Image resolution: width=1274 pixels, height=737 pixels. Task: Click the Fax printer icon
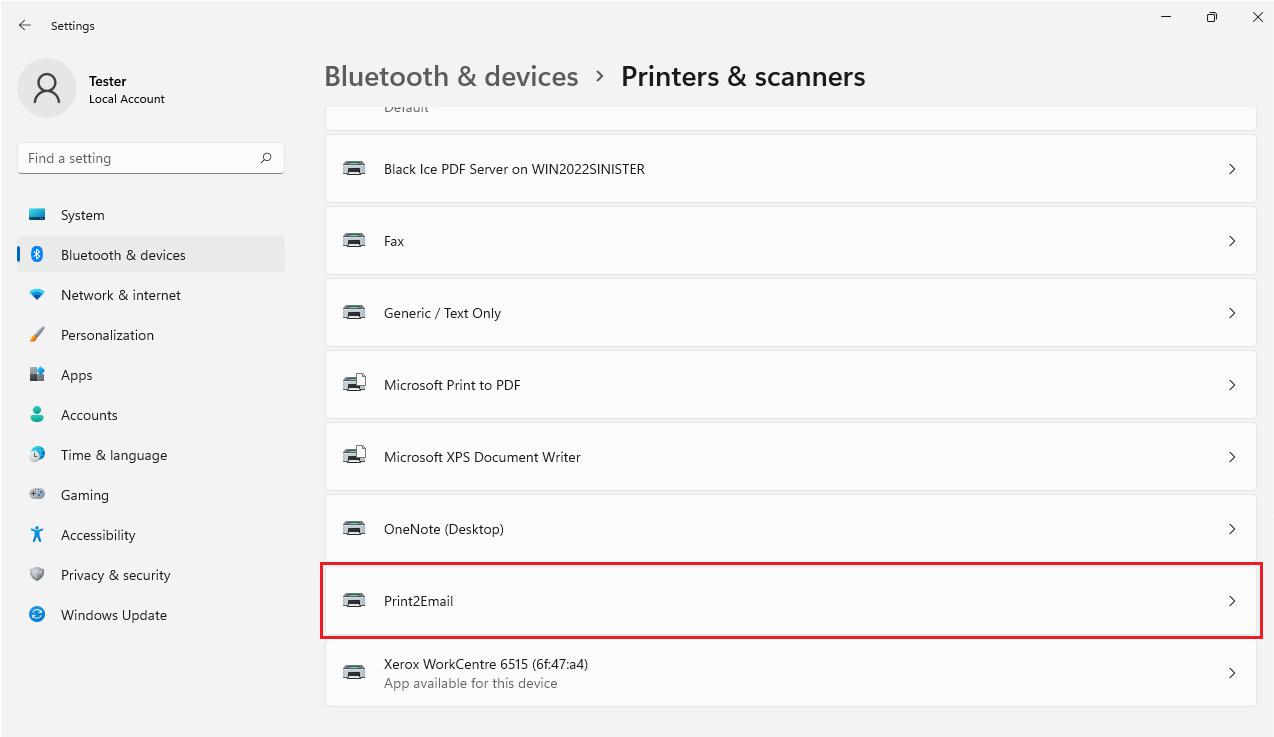[x=354, y=241]
